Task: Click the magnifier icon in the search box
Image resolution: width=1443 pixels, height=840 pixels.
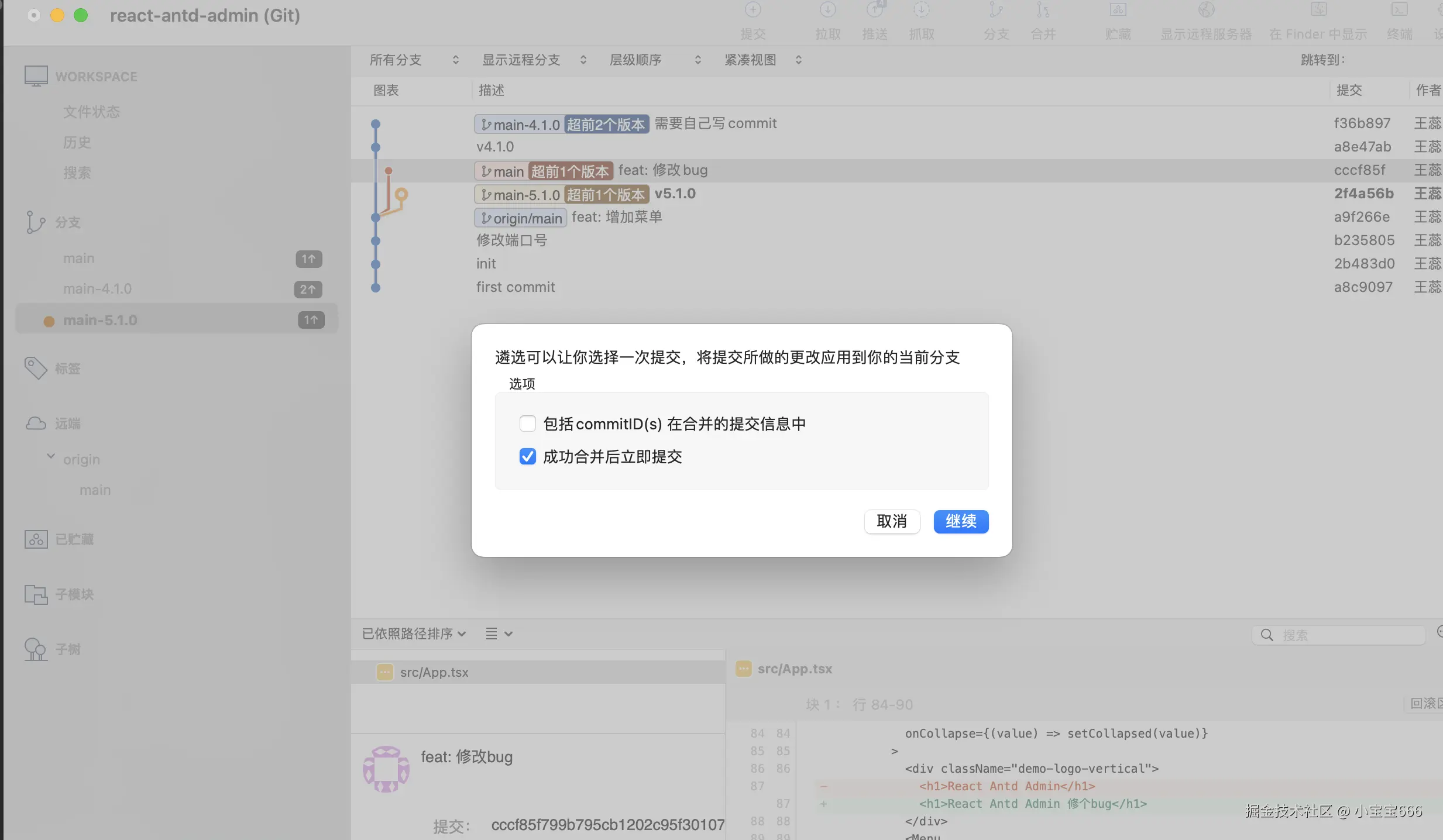Action: (x=1267, y=635)
